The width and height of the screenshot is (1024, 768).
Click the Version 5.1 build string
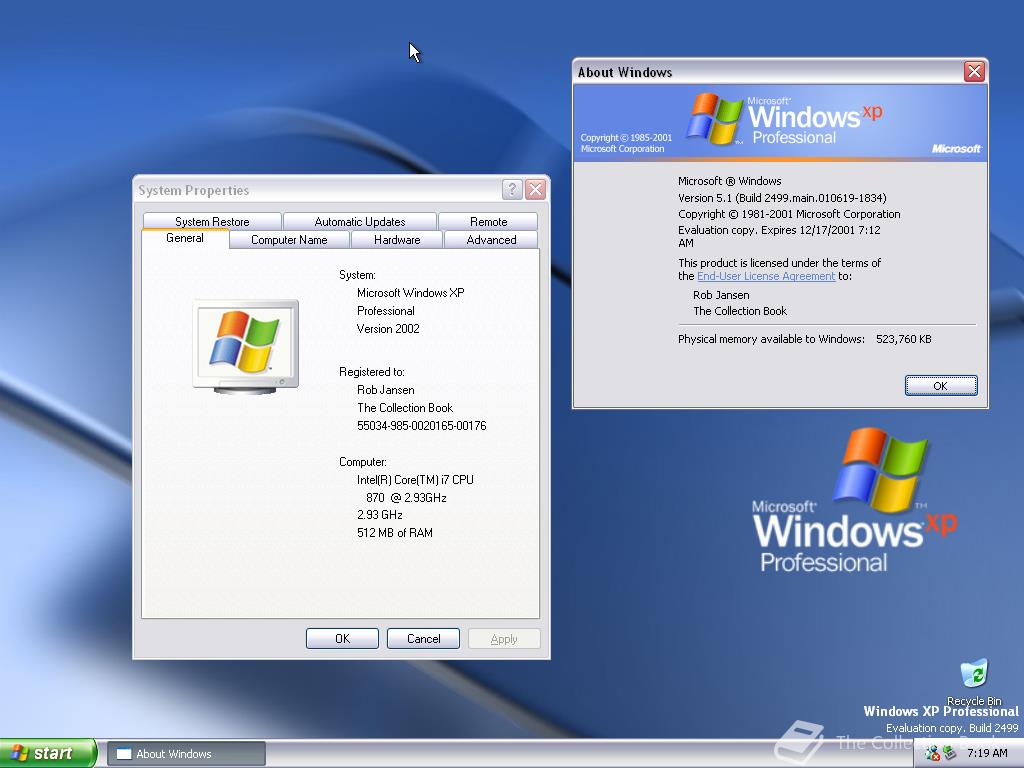point(782,198)
